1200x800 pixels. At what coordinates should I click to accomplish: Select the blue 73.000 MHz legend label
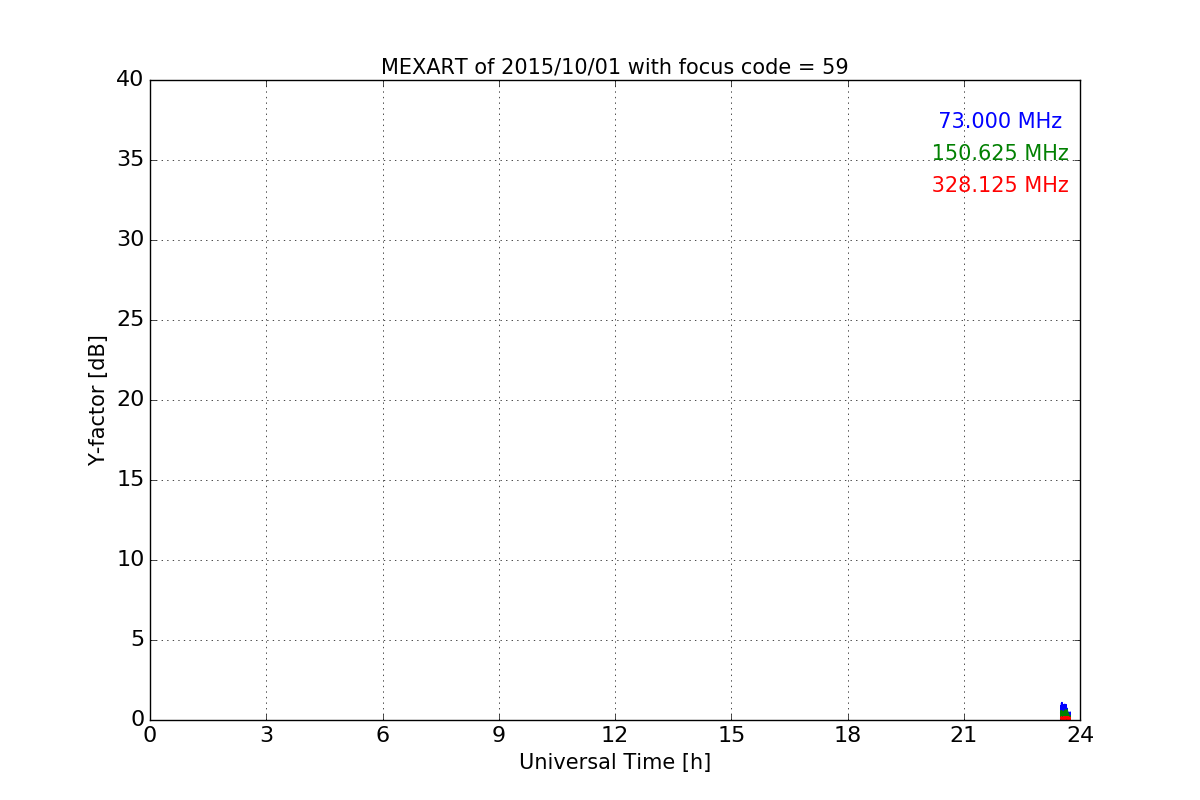click(1000, 121)
